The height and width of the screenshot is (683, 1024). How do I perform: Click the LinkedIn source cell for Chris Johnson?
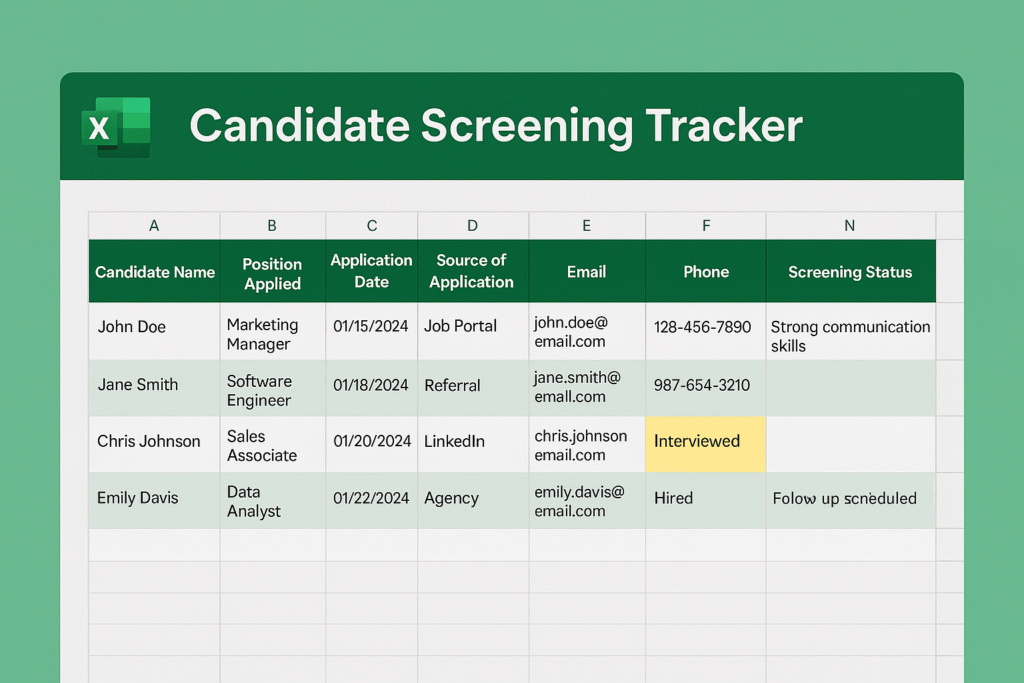point(471,441)
